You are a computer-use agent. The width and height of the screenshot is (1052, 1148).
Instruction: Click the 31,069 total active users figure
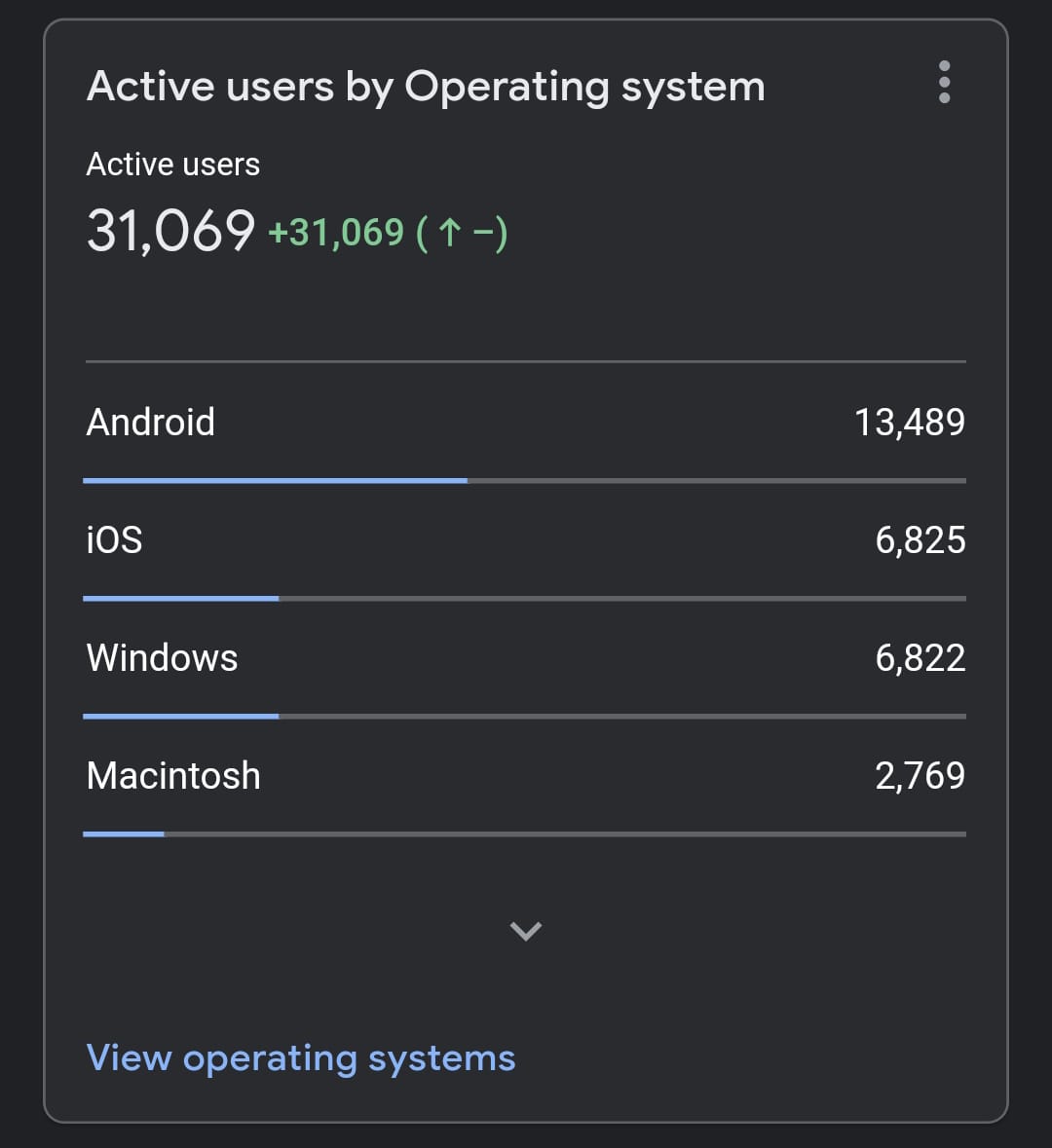pos(170,232)
